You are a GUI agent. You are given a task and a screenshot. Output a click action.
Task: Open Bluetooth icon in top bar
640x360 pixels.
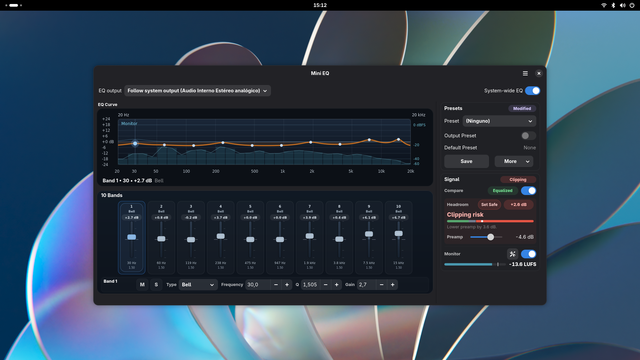[613, 5]
